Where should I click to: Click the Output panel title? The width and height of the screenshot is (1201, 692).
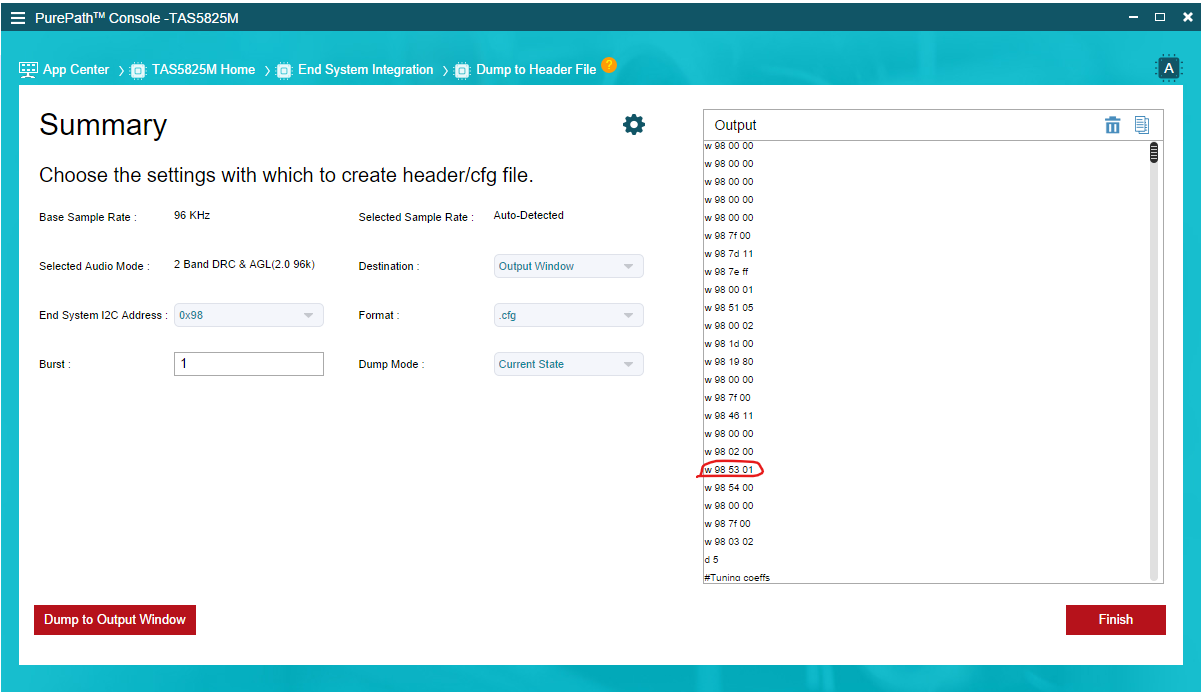click(x=736, y=125)
